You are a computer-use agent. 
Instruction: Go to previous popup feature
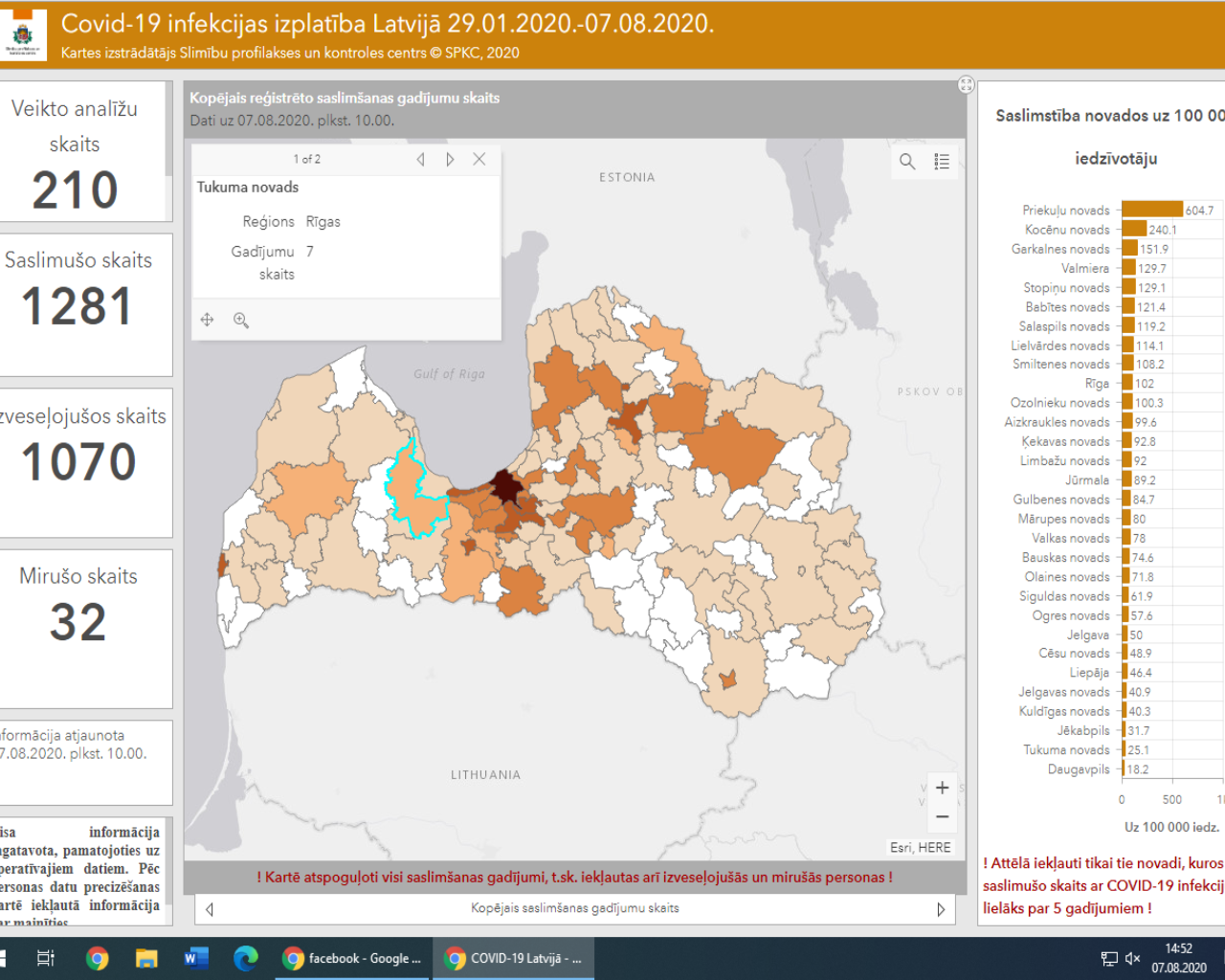pyautogui.click(x=420, y=160)
